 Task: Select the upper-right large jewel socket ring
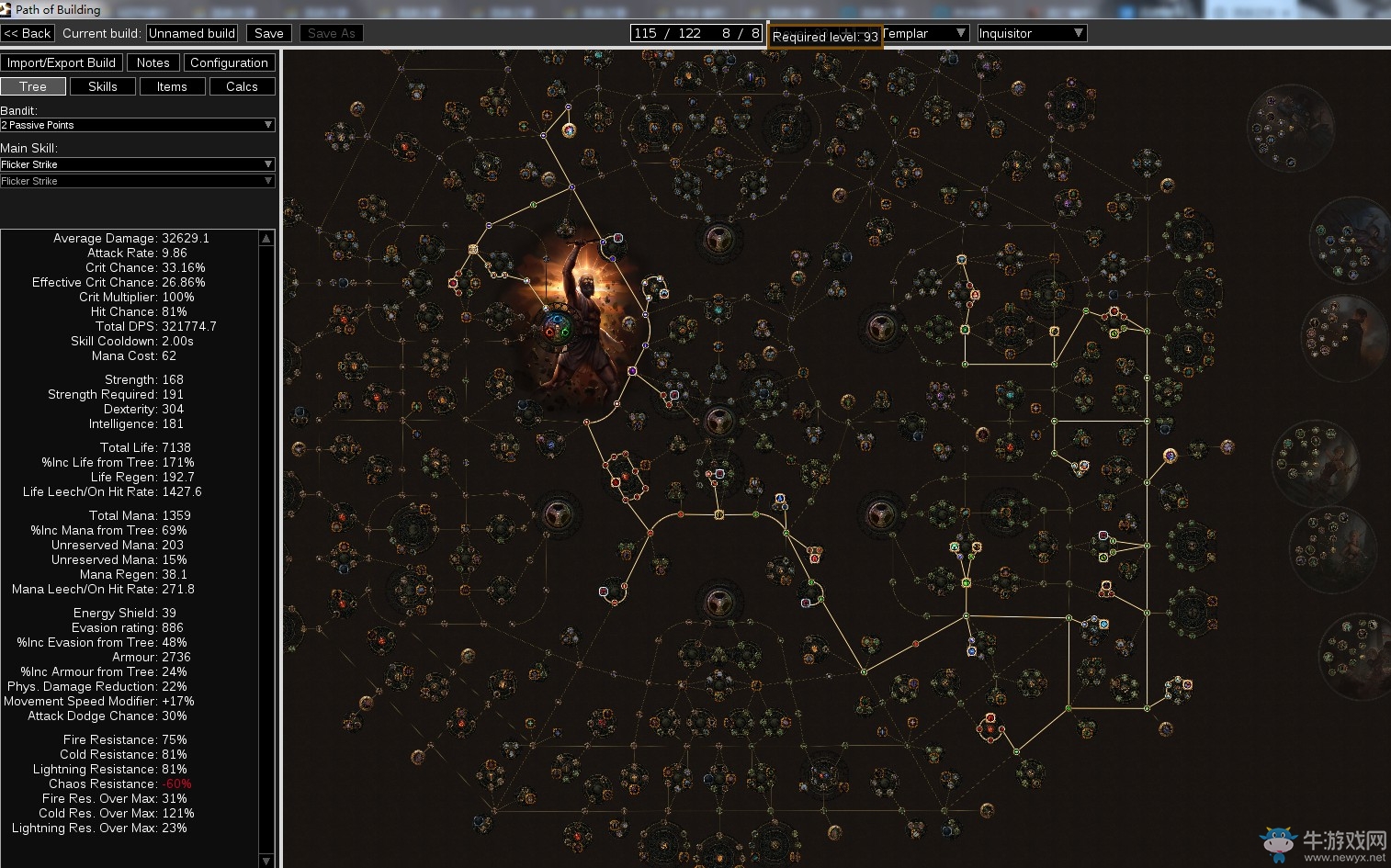click(880, 328)
